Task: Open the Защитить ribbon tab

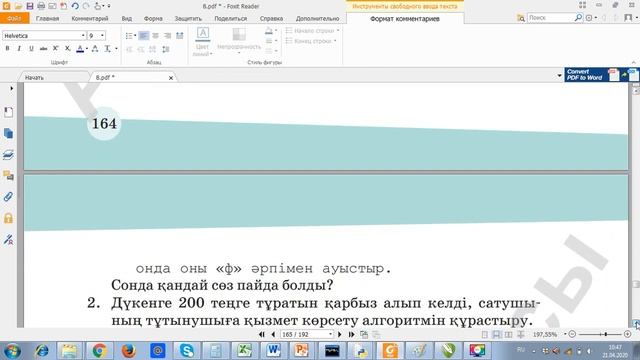Action: tap(188, 18)
